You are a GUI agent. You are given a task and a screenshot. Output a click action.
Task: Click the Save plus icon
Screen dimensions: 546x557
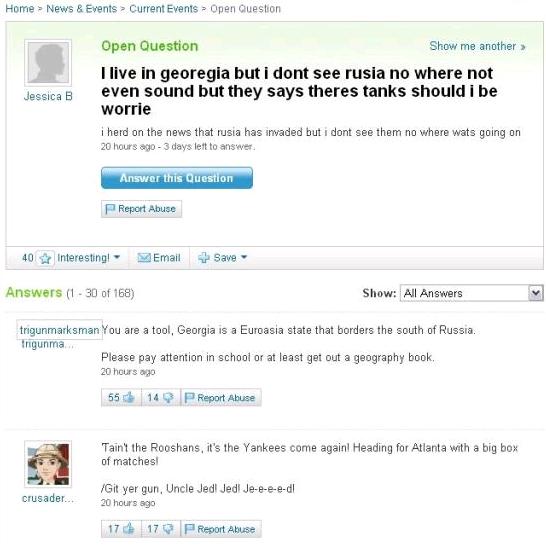[x=204, y=258]
